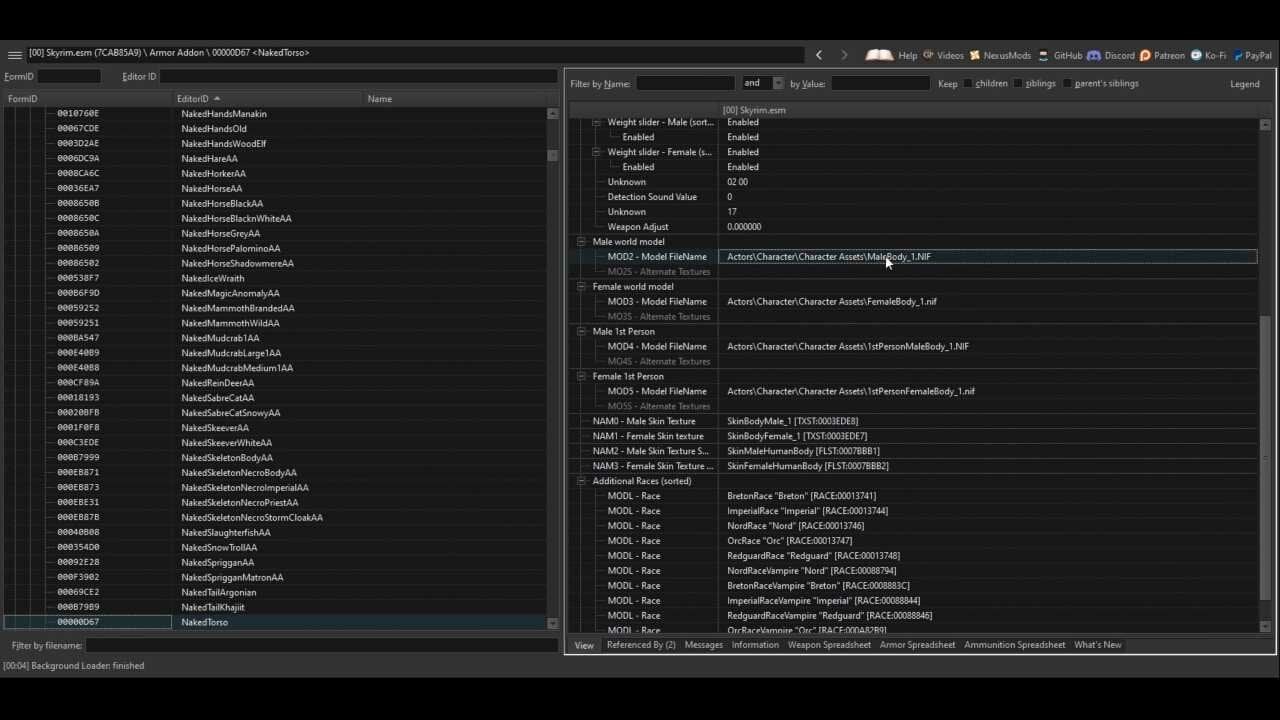Select NakedTorso record row

(x=275, y=622)
